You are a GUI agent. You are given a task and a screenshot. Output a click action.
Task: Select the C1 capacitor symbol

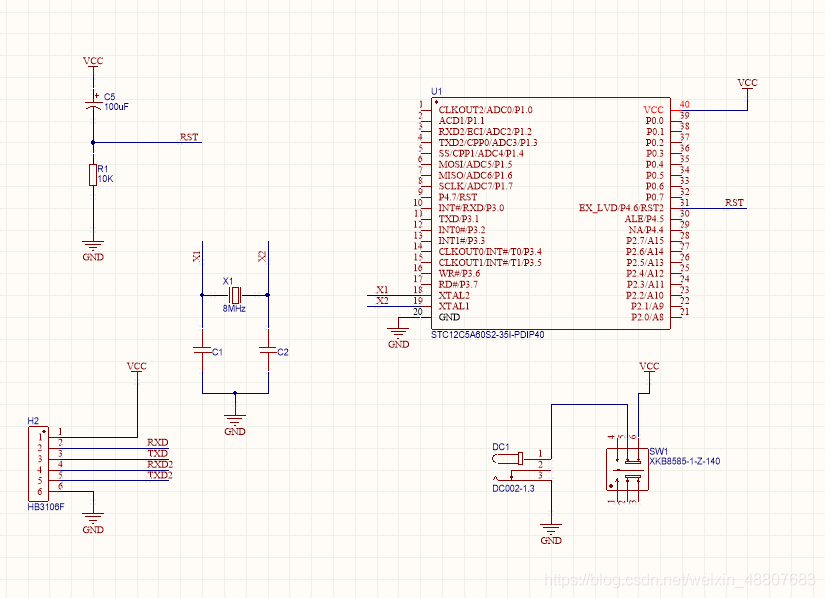coord(203,351)
